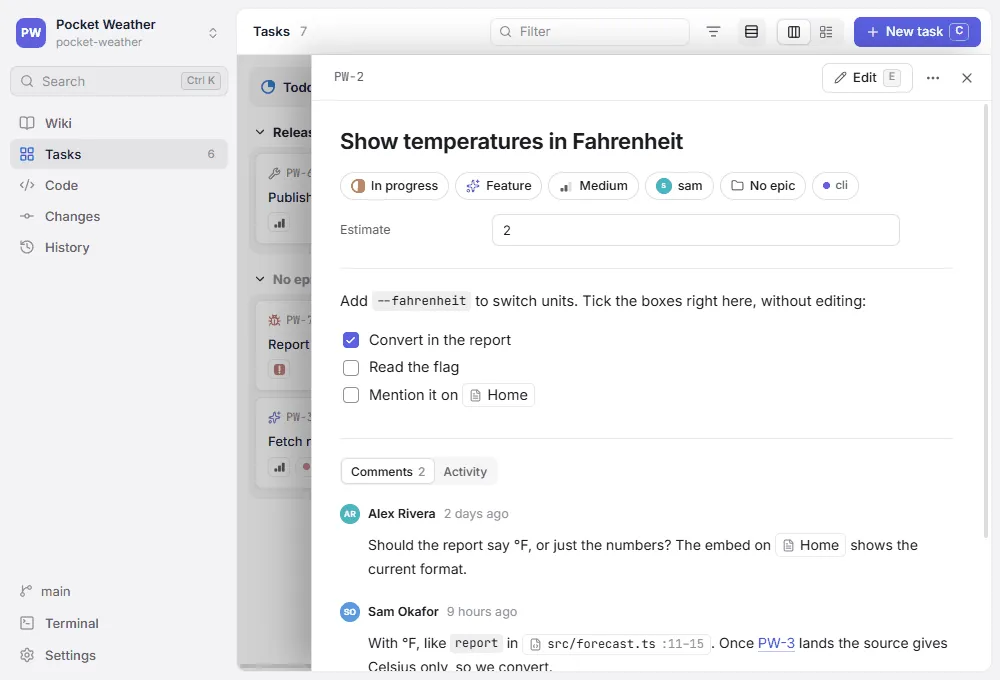Click priority bars icon on Fetch card
The height and width of the screenshot is (680, 1000).
tap(279, 467)
